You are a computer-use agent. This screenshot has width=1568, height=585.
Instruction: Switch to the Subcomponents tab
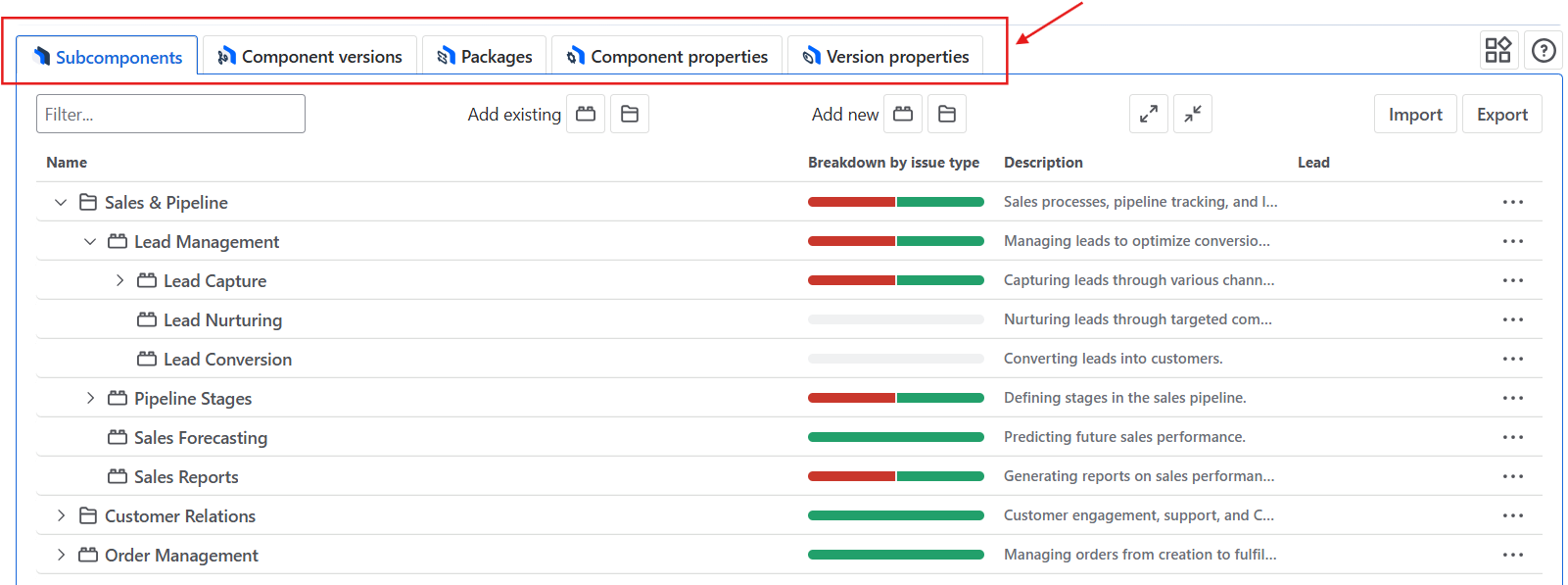(x=108, y=56)
